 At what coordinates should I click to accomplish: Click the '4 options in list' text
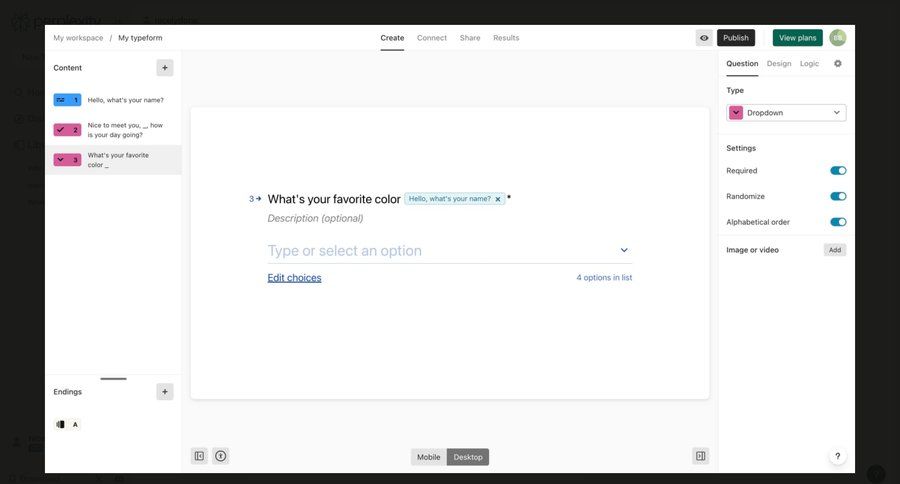[604, 277]
